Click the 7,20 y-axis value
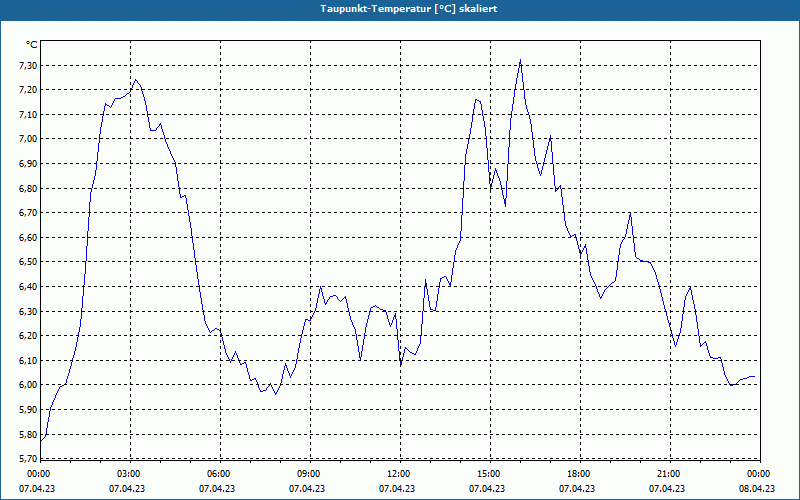The width and height of the screenshot is (800, 500). pyautogui.click(x=28, y=90)
